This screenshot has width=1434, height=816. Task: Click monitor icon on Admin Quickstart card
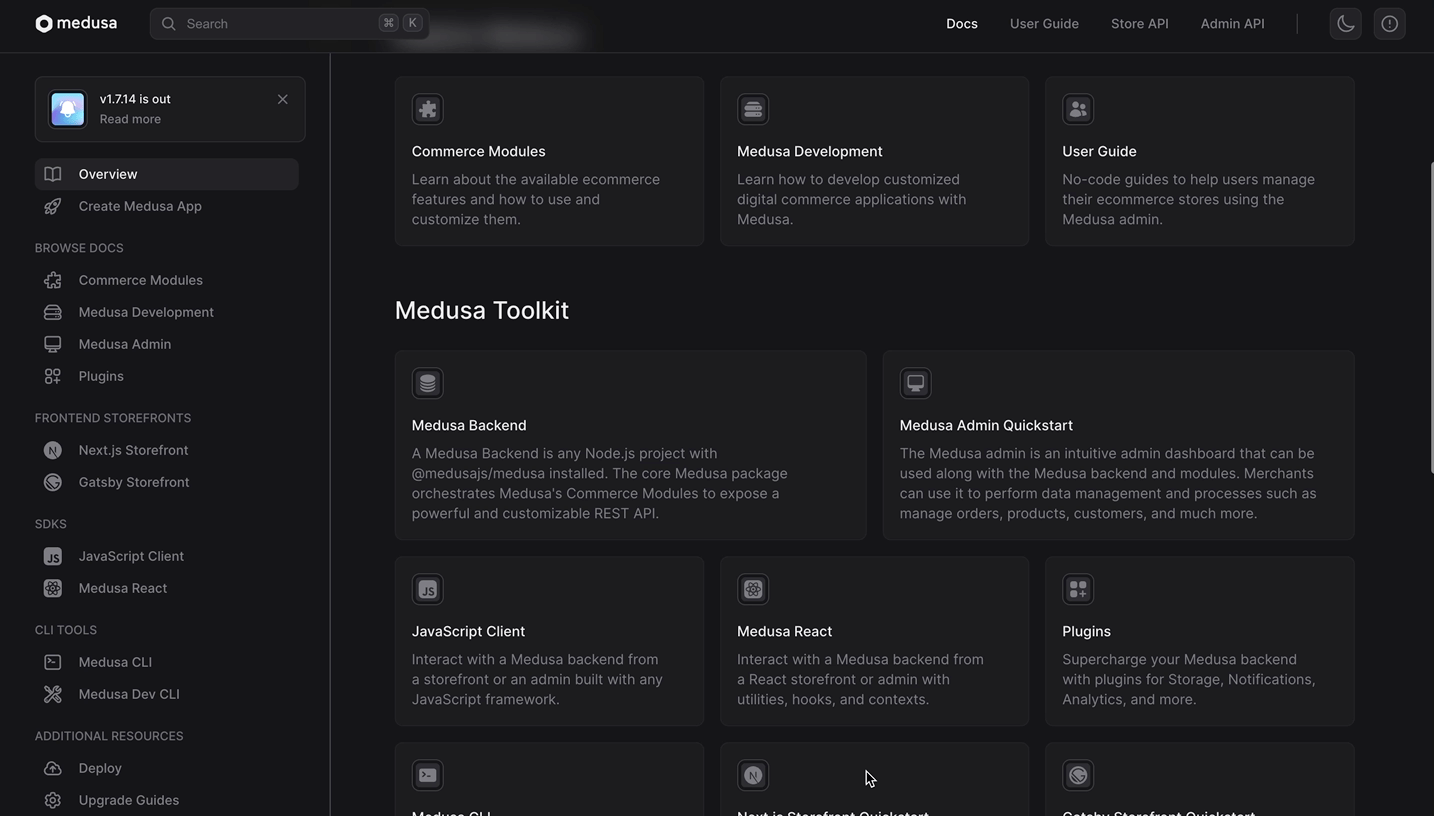pos(916,383)
